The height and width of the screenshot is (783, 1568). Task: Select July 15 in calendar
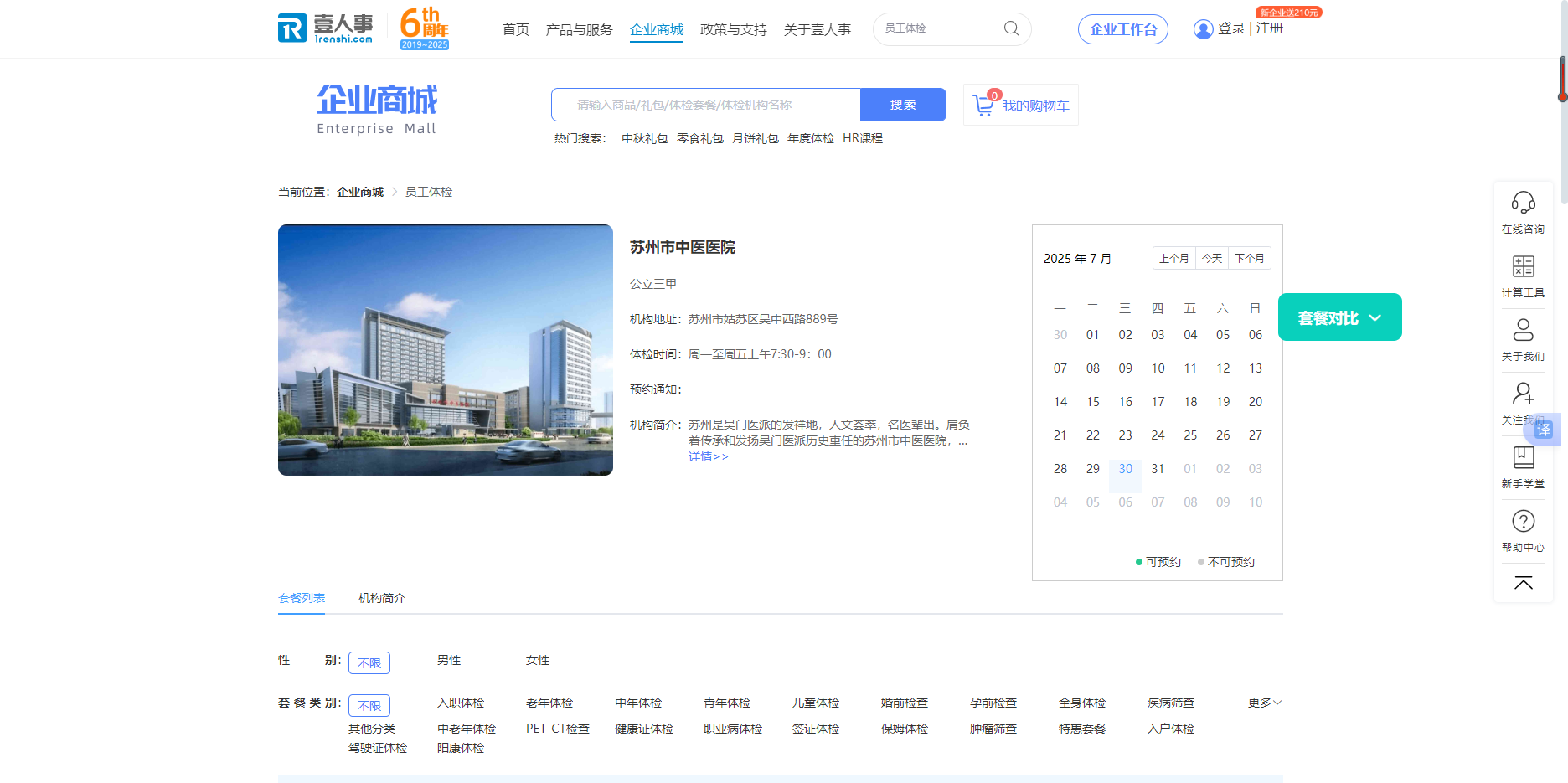click(1093, 402)
